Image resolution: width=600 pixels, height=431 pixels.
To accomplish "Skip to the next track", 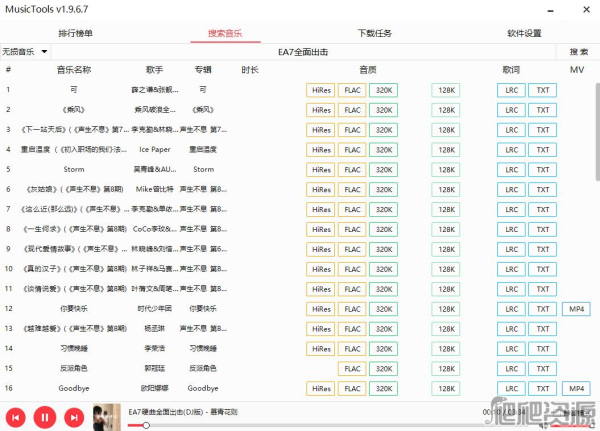I will click(74, 416).
